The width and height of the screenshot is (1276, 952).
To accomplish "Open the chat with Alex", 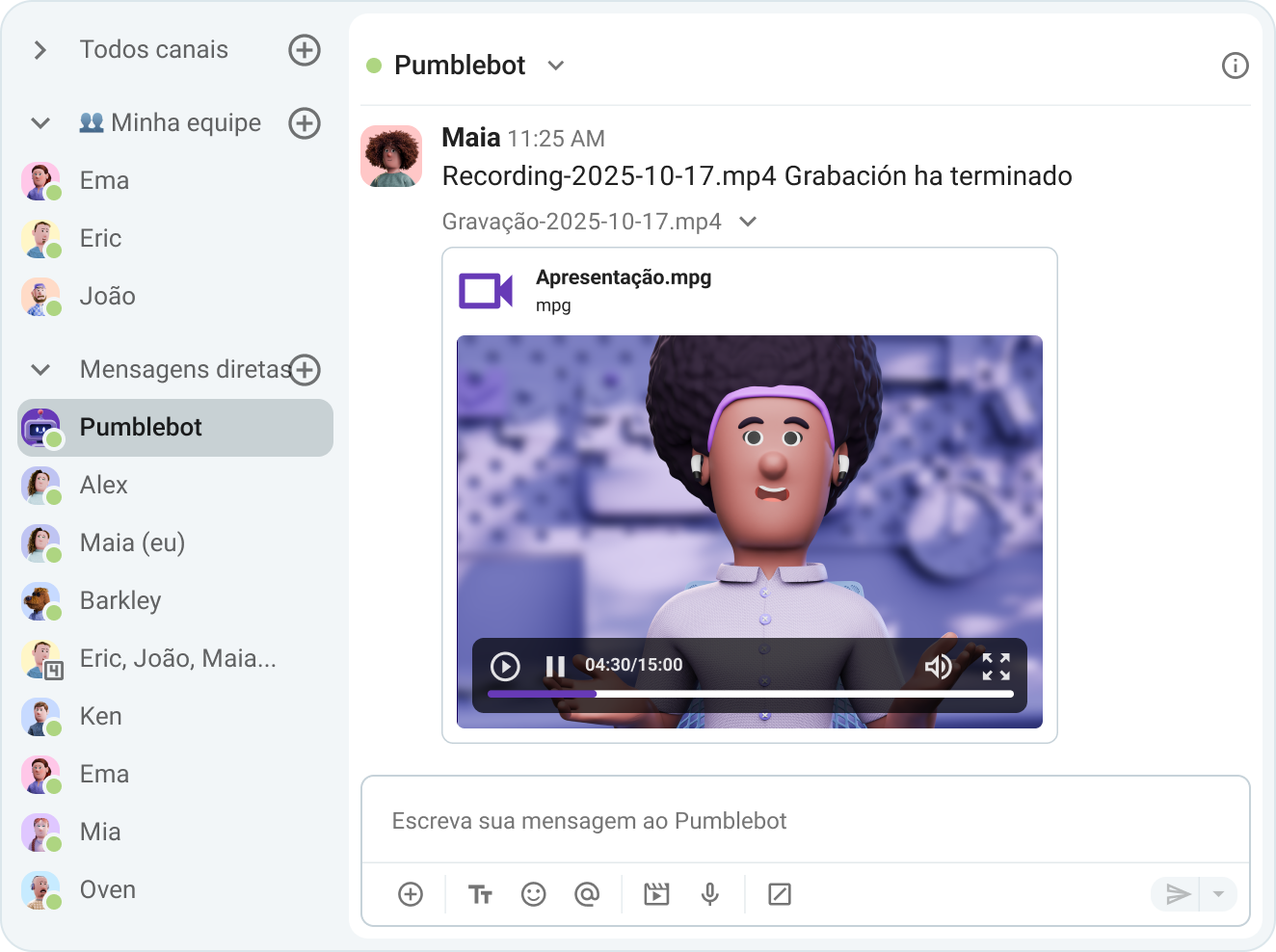I will tap(103, 485).
